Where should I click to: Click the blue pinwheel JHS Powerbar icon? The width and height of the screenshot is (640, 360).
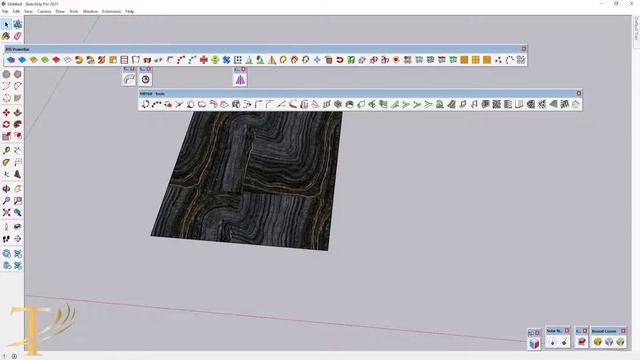227,60
